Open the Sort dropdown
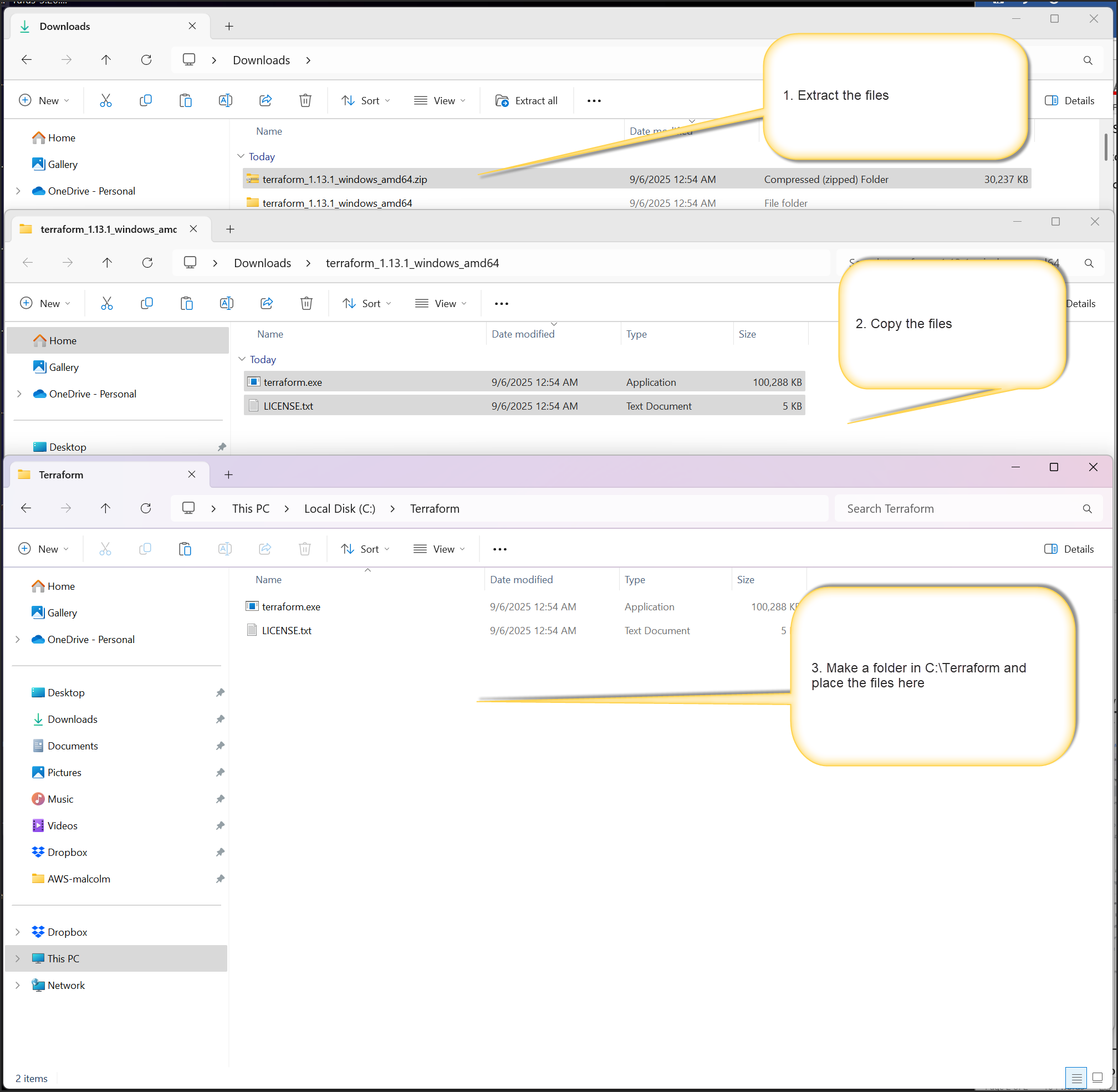1118x1092 pixels. point(365,549)
